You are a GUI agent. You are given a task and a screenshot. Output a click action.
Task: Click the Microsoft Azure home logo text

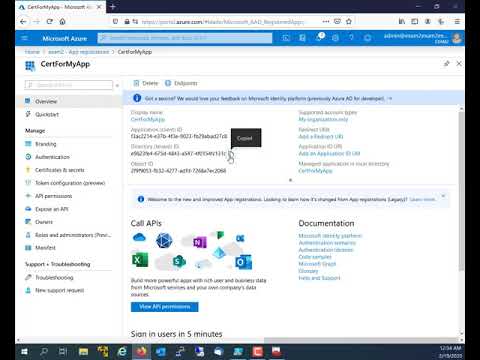point(65,39)
